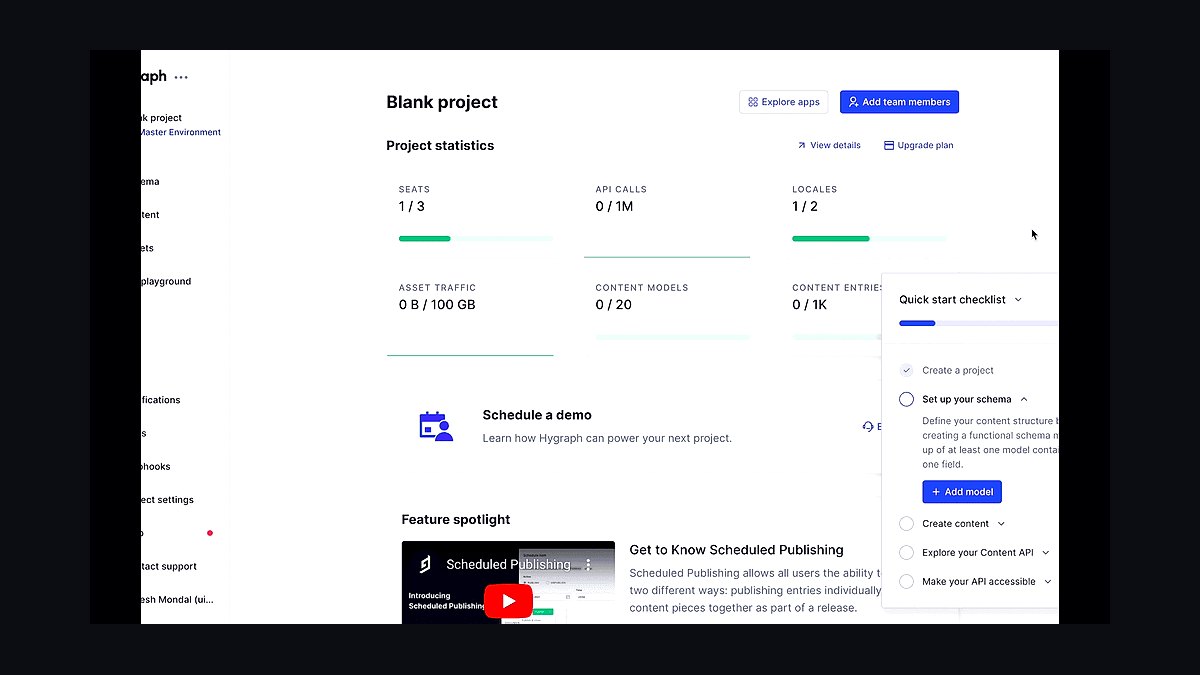Click the Content models value 0 / 20

coord(614,305)
